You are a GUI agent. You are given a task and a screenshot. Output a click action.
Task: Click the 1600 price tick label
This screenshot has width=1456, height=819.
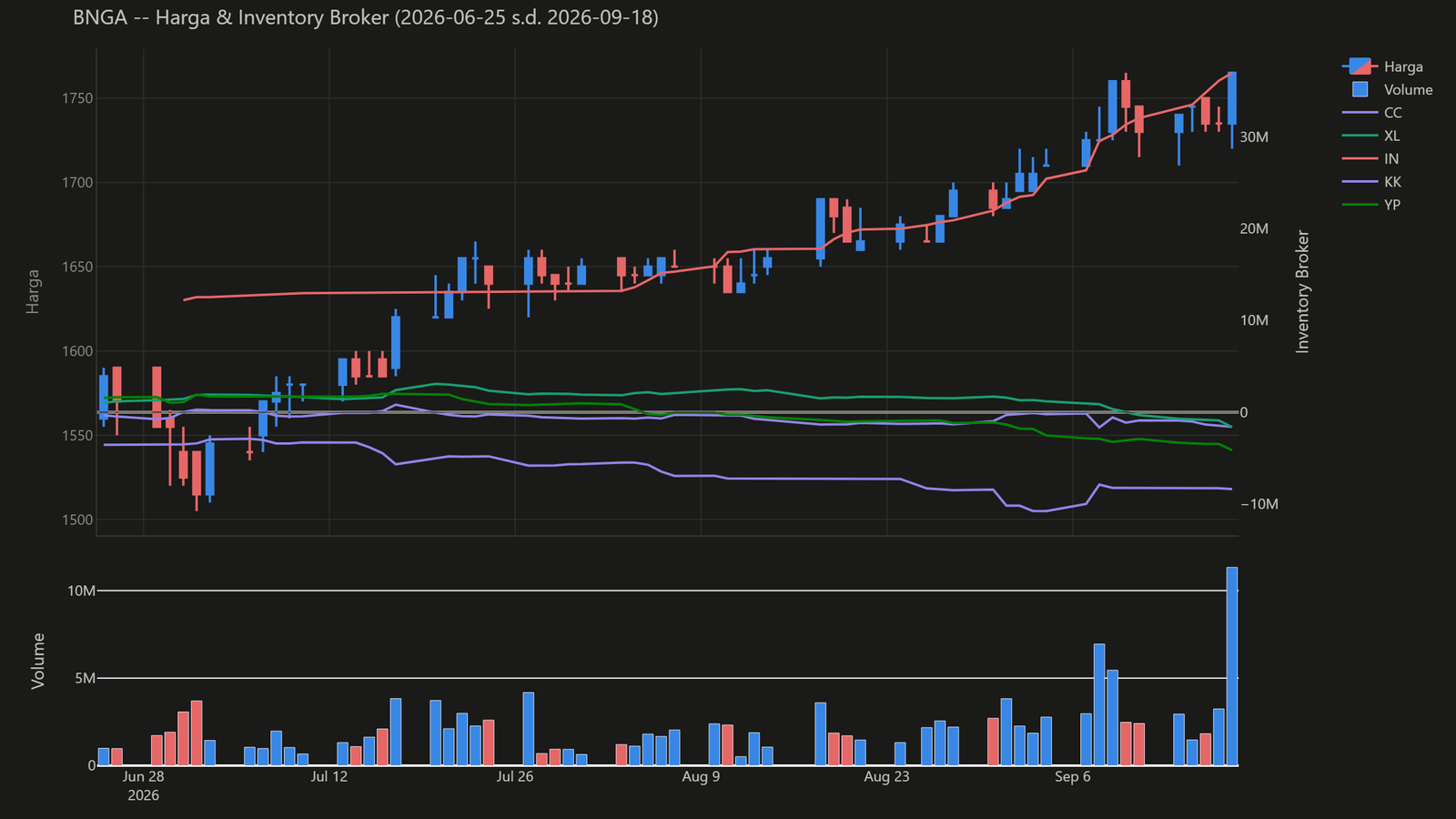coord(76,351)
